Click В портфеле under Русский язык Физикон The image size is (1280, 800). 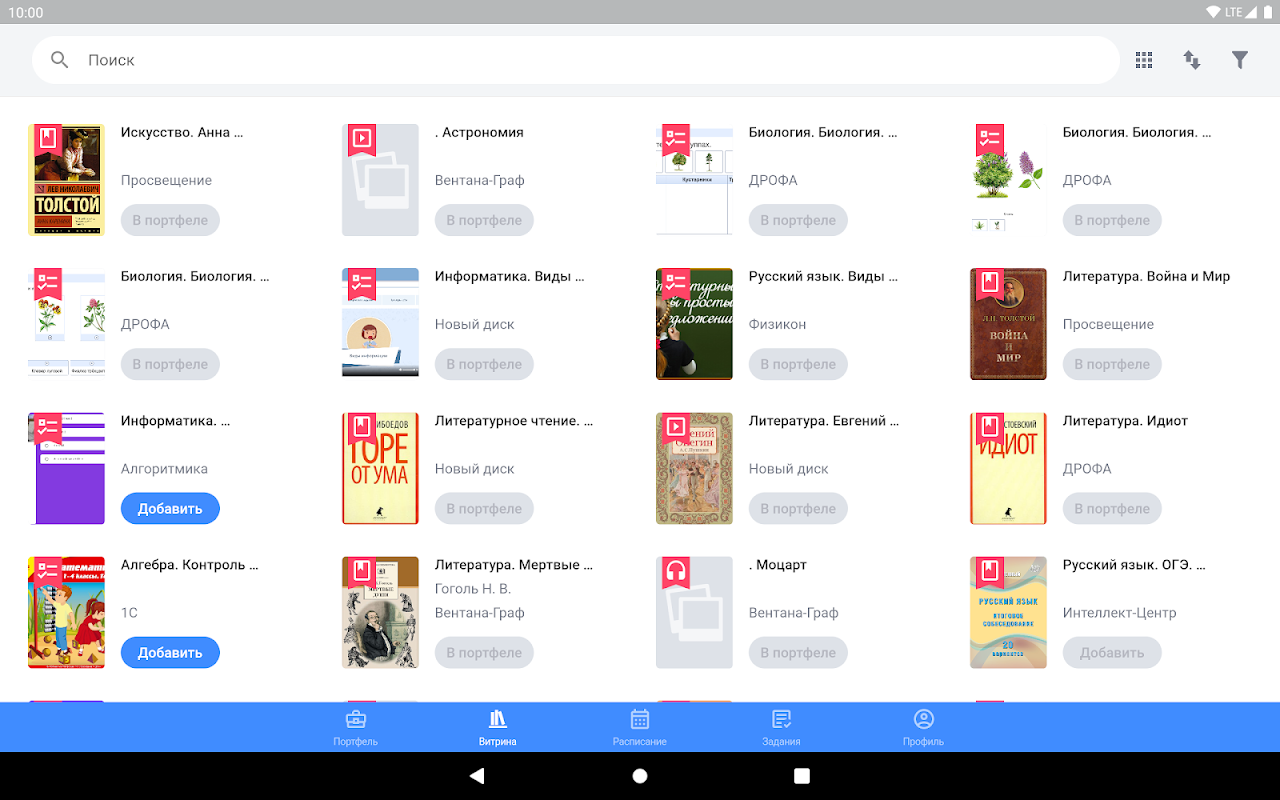coord(798,364)
